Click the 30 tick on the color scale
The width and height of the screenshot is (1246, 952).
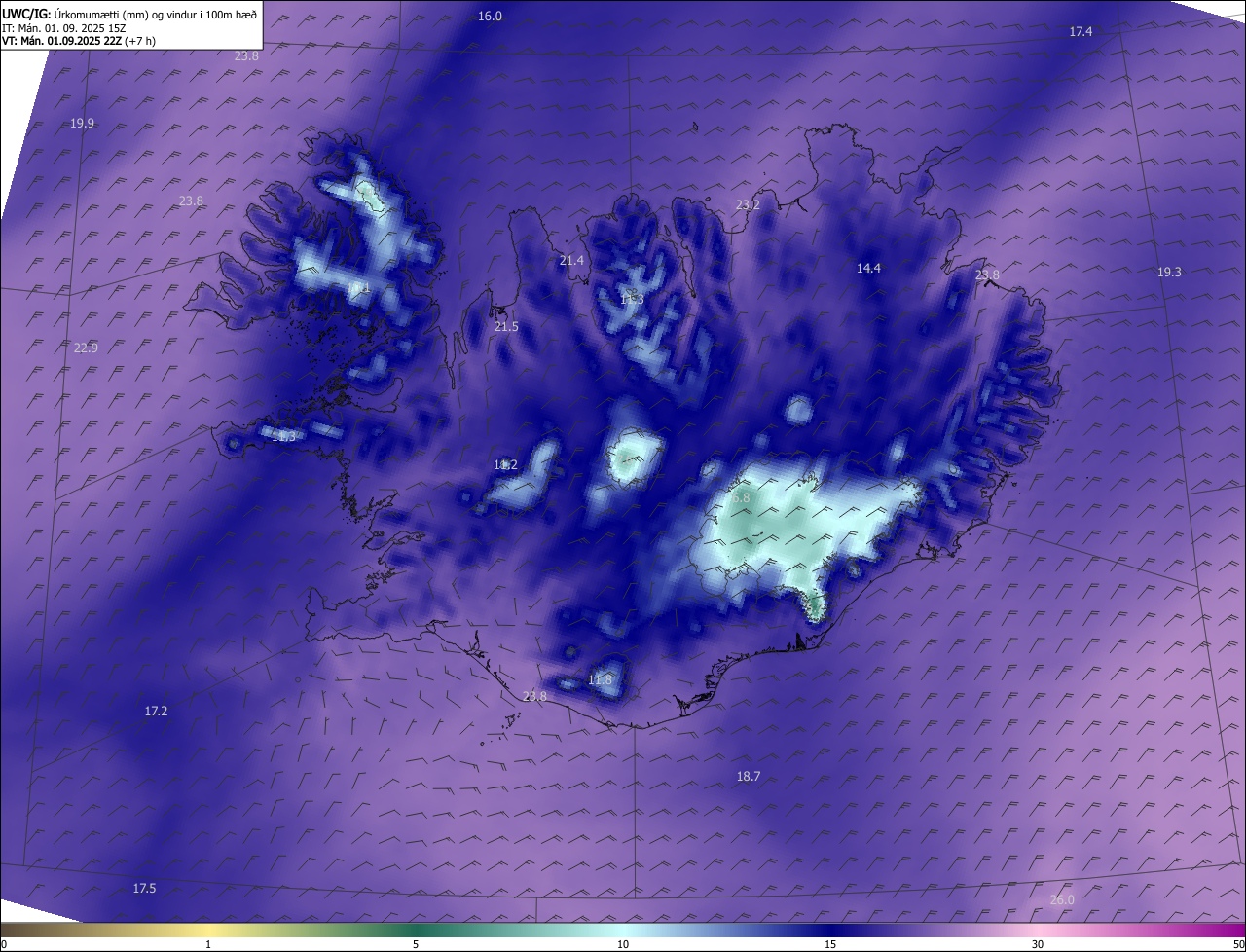pyautogui.click(x=1038, y=945)
